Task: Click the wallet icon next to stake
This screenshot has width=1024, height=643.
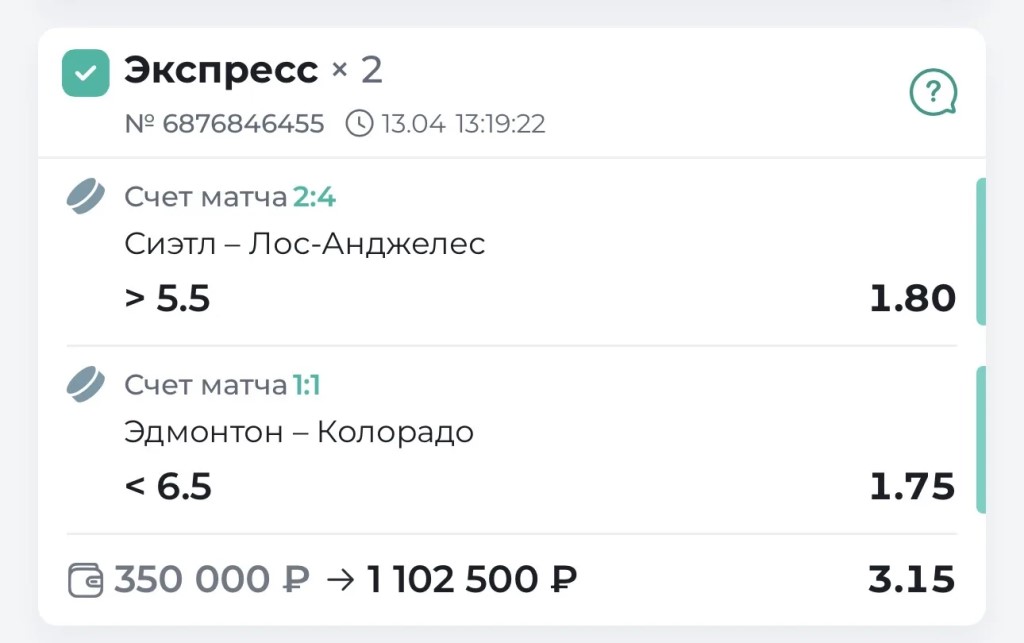Action: (x=86, y=580)
